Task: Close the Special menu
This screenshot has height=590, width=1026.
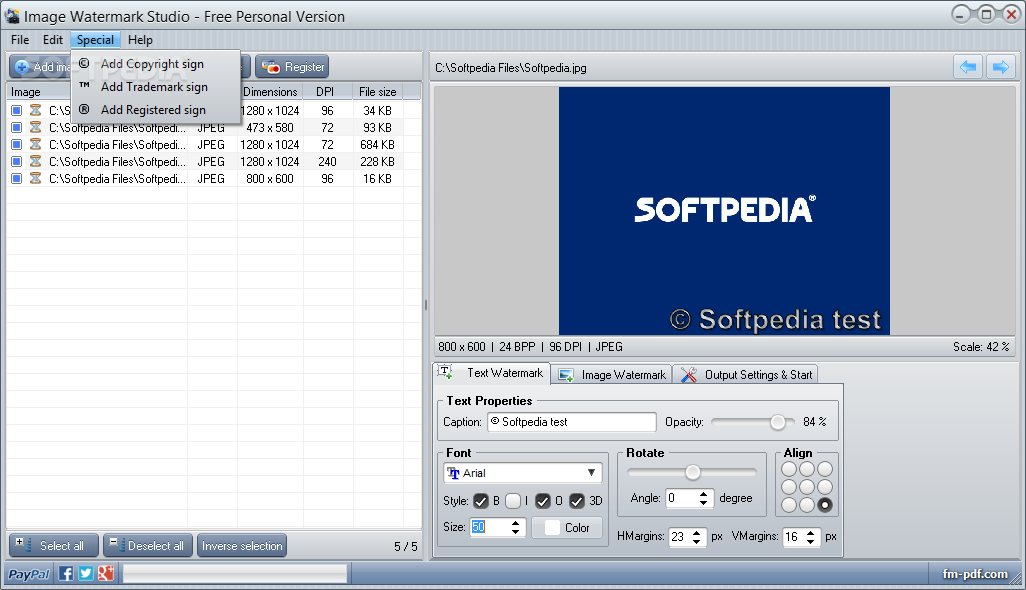Action: coord(96,40)
